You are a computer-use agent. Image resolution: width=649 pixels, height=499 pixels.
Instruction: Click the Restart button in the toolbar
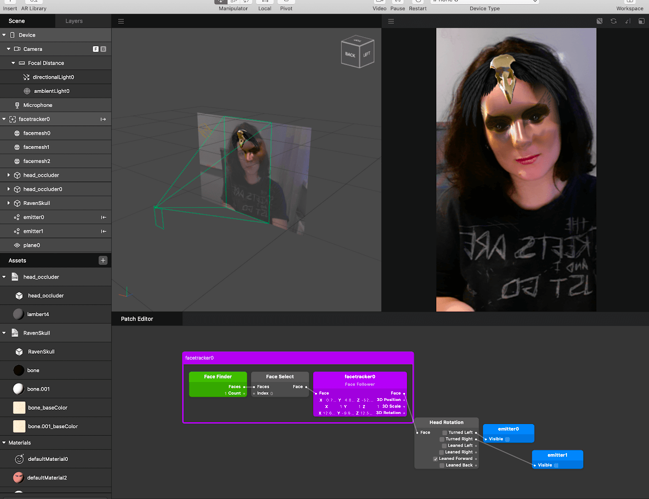click(418, 6)
